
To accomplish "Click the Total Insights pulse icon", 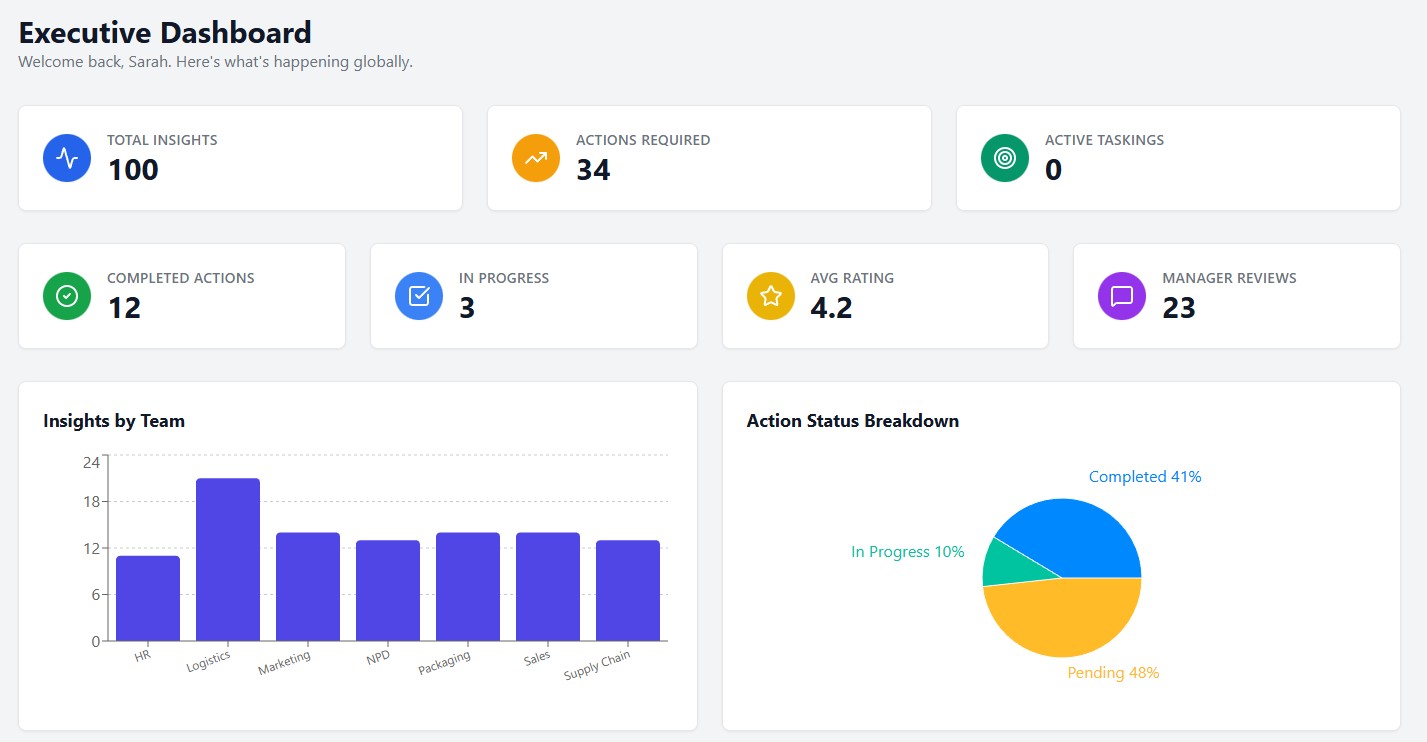I will 66,157.
